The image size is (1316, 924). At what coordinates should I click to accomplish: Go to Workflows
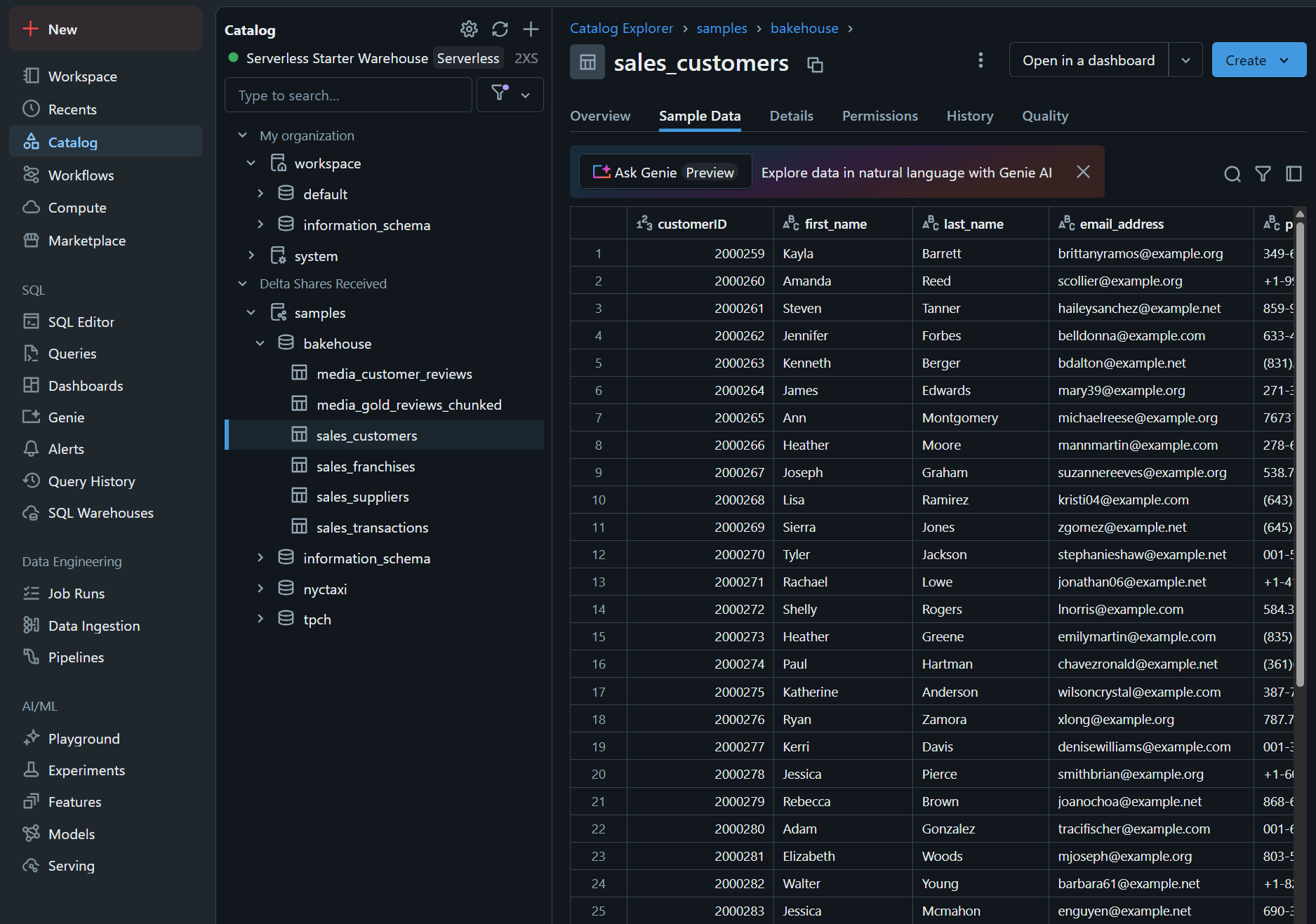click(105, 175)
